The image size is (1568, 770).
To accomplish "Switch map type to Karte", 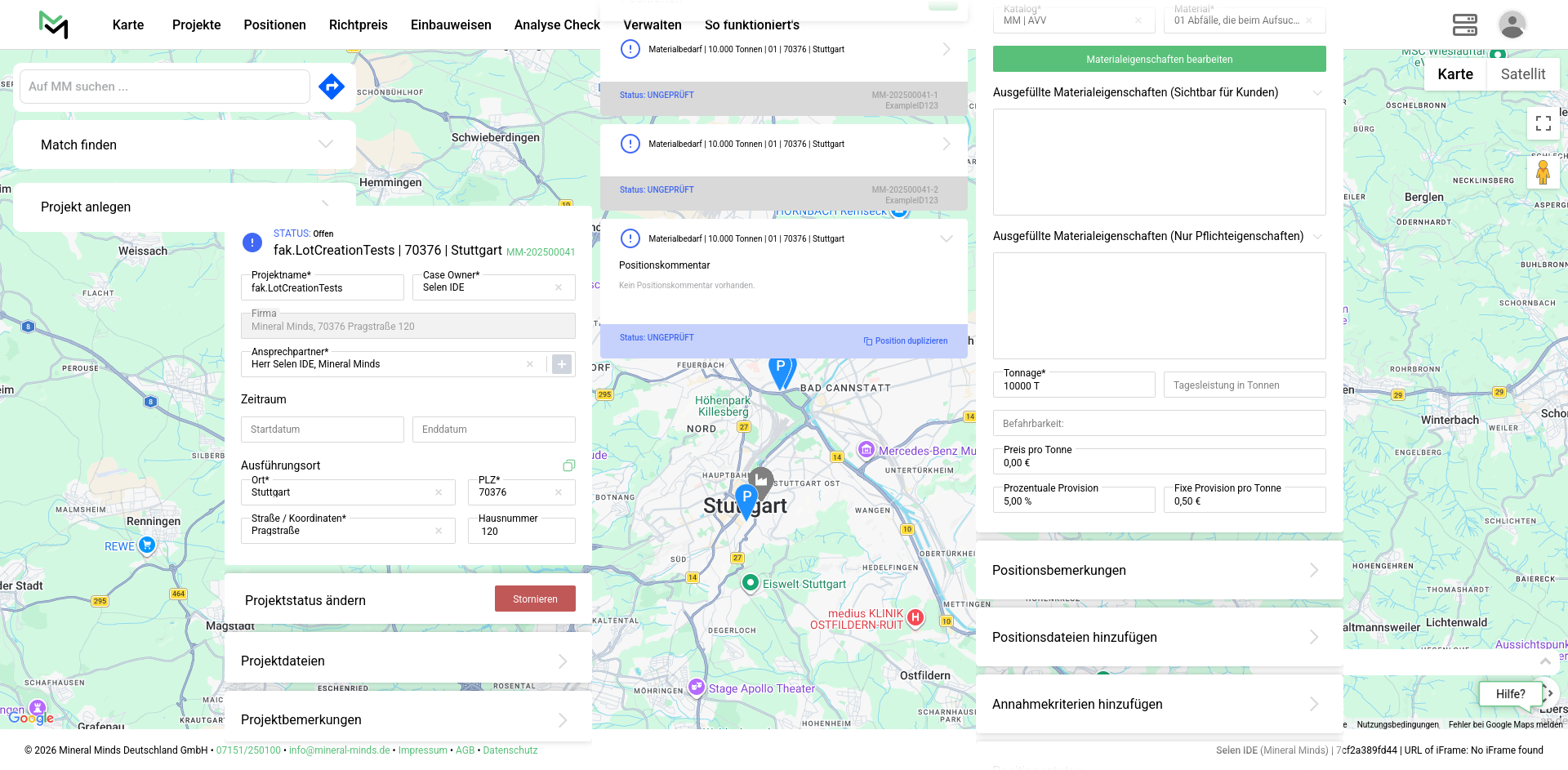I will 1454,74.
